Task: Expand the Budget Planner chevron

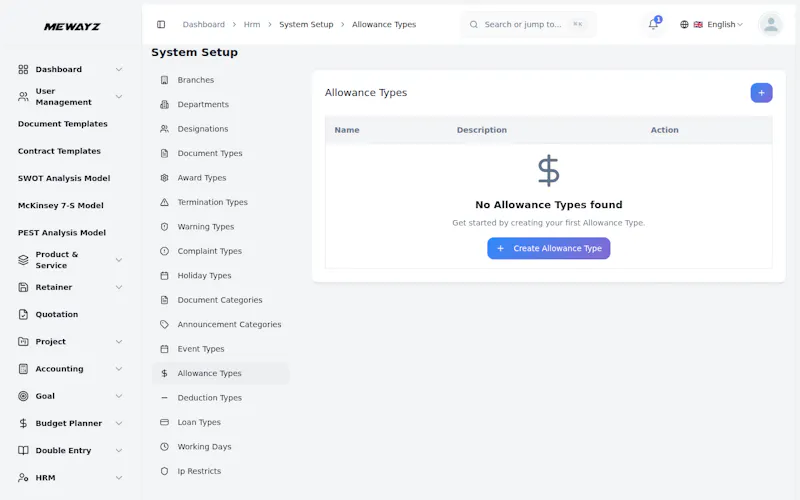Action: pyautogui.click(x=119, y=423)
